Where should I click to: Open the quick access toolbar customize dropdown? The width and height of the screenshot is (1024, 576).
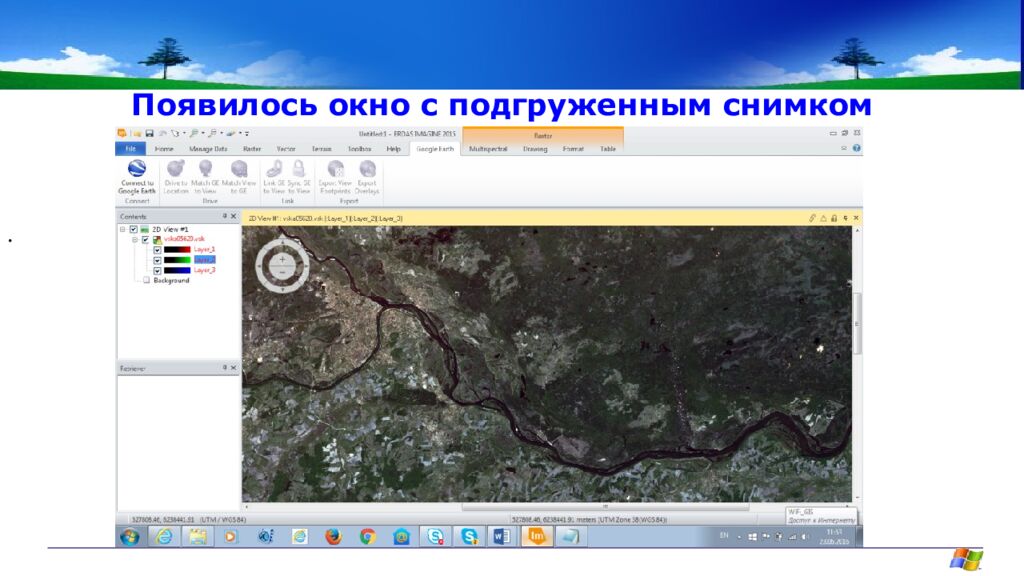(247, 133)
